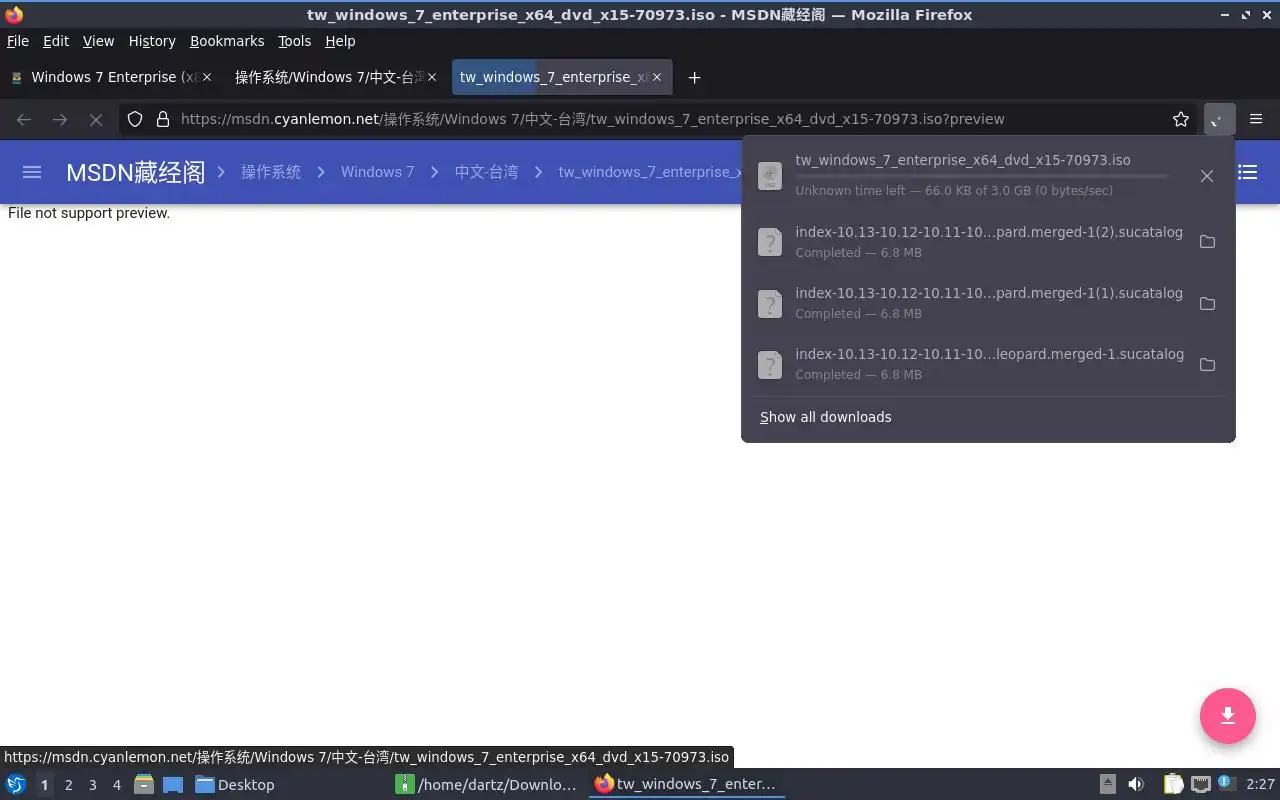1280x800 pixels.
Task: Open a new browser tab
Action: click(x=694, y=77)
